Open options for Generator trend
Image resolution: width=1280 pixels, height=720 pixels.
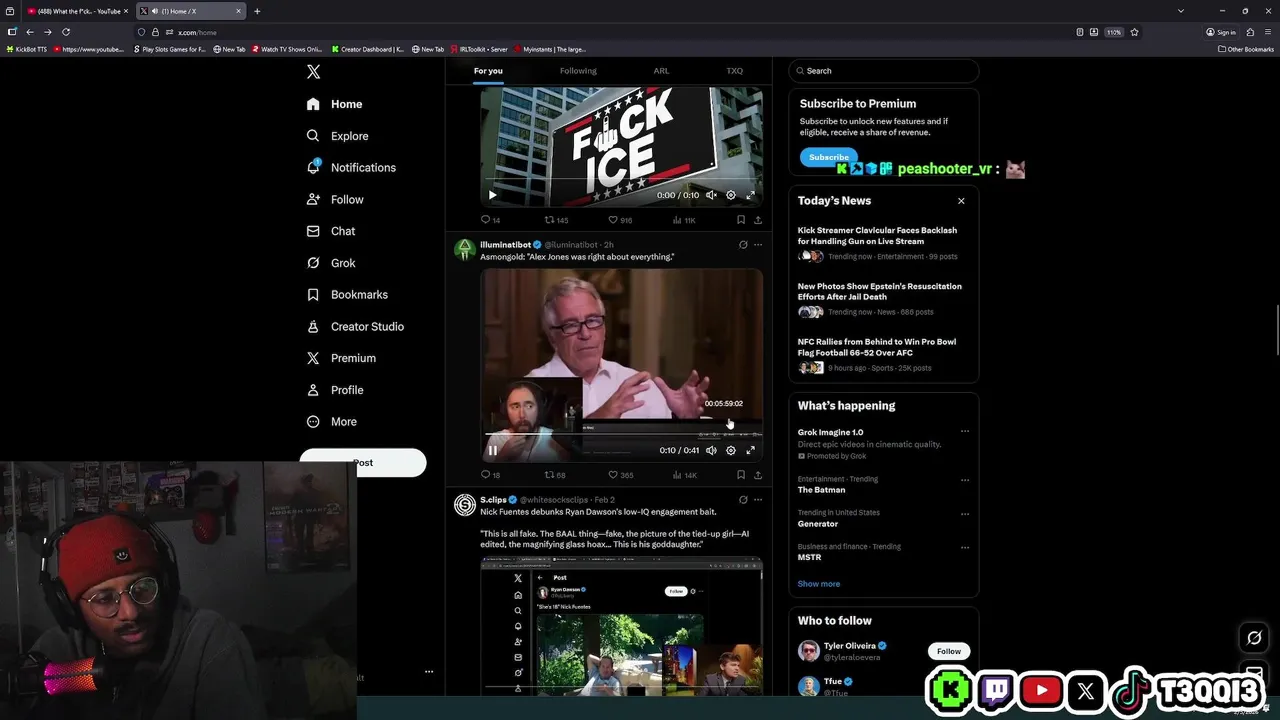coord(965,514)
